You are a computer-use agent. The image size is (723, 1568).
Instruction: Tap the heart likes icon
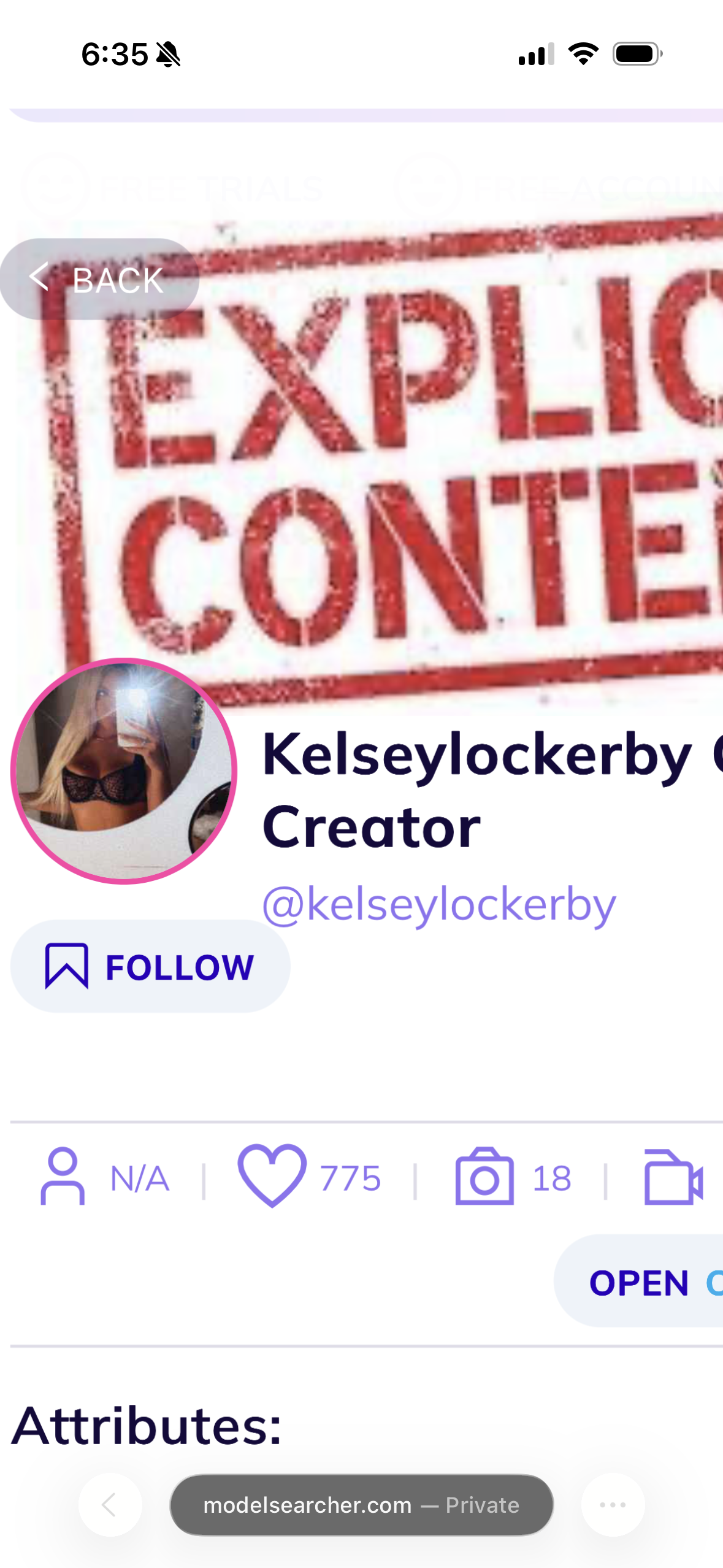(272, 1175)
